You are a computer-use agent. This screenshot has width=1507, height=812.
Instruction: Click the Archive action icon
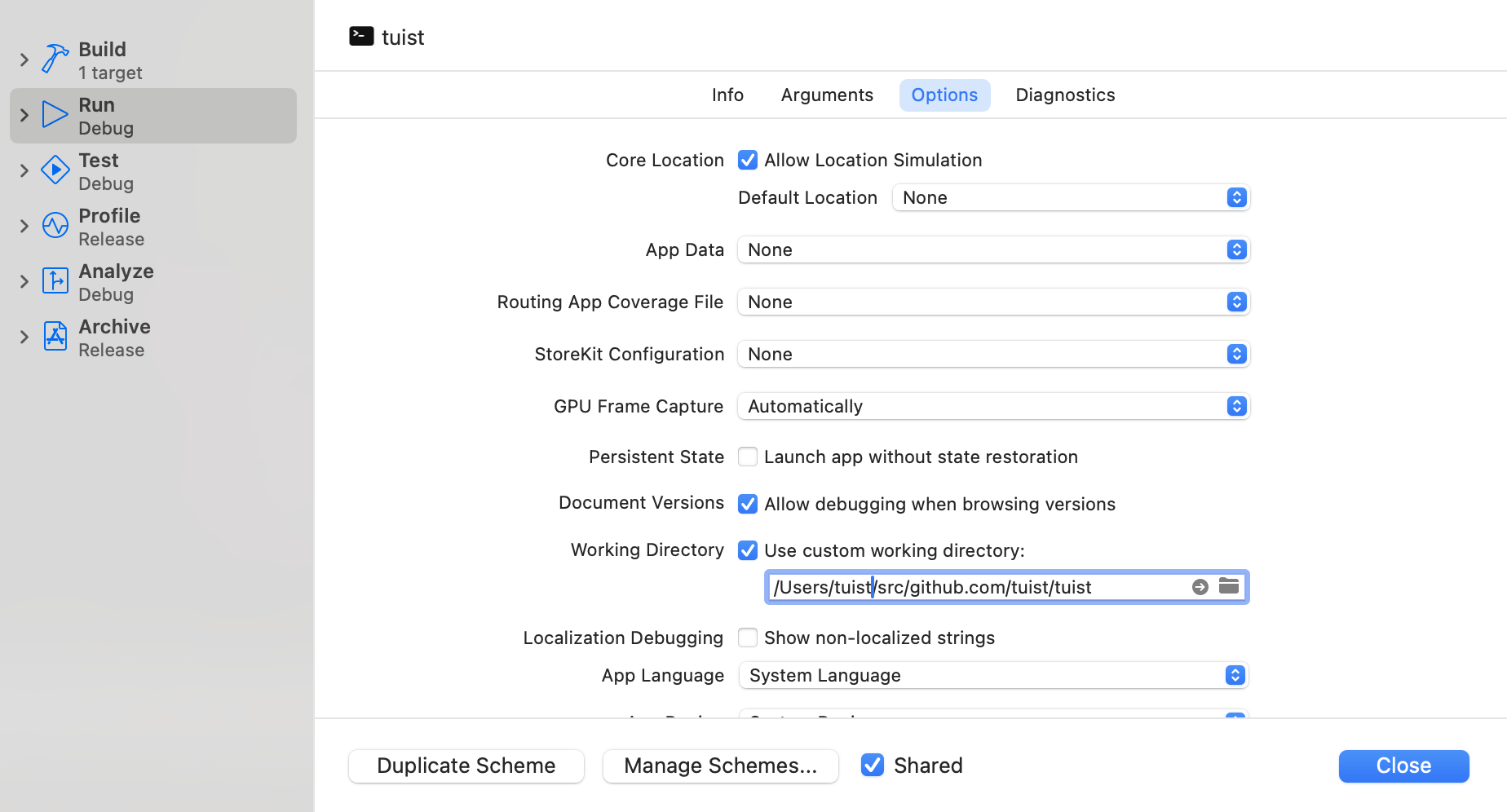point(55,337)
